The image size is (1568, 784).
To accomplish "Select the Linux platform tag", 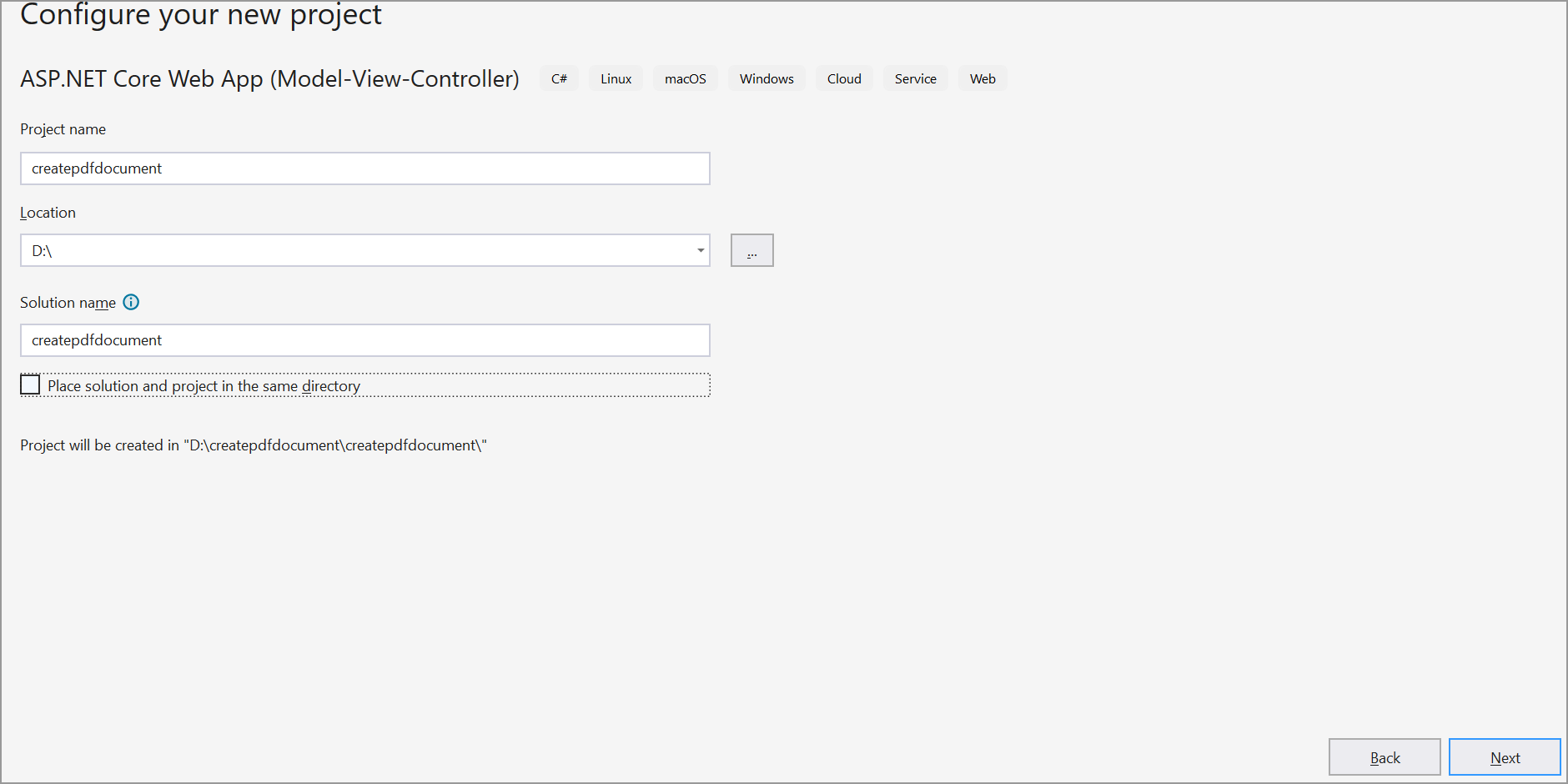I will coord(616,78).
